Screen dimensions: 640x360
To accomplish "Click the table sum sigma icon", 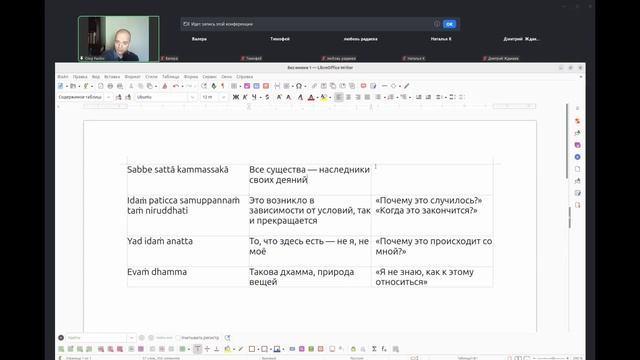I will 374,349.
